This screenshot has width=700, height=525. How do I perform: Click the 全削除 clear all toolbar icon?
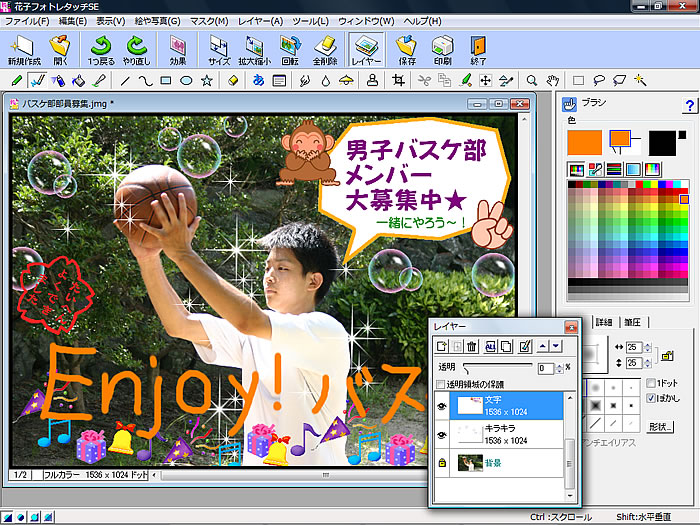pos(325,50)
